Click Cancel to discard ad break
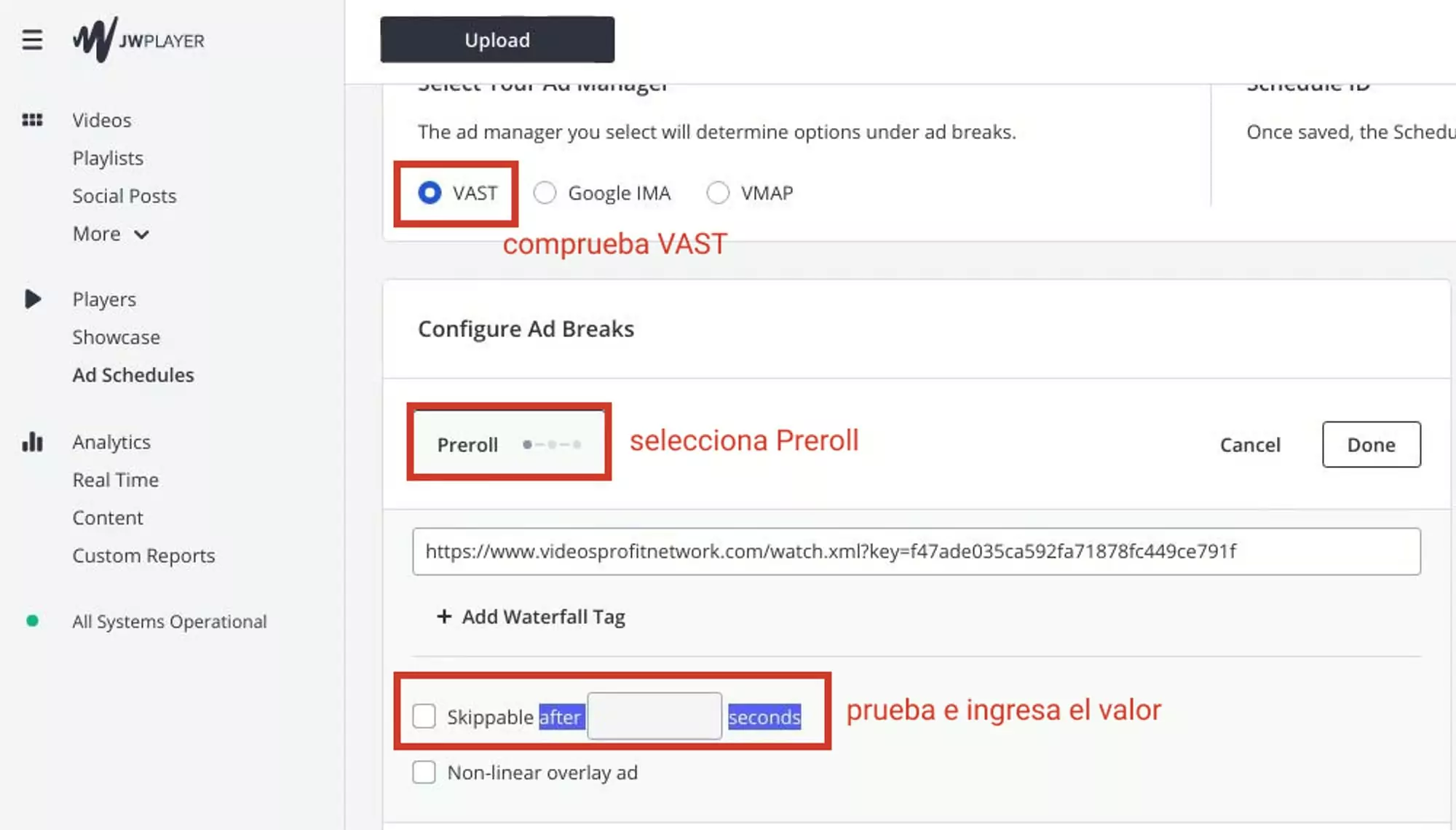The height and width of the screenshot is (830, 1456). 1250,444
